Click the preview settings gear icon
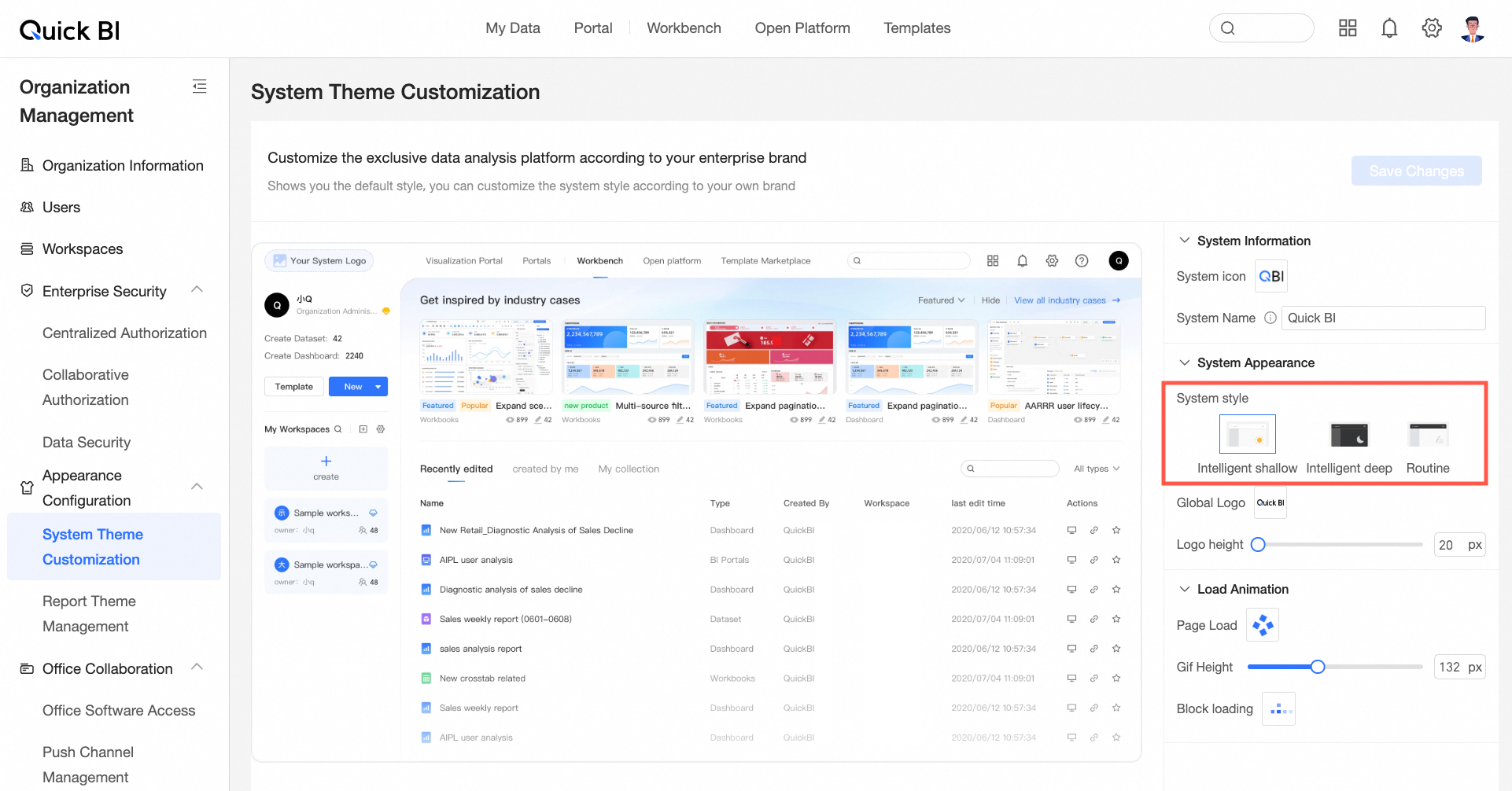1512x791 pixels. [1052, 261]
